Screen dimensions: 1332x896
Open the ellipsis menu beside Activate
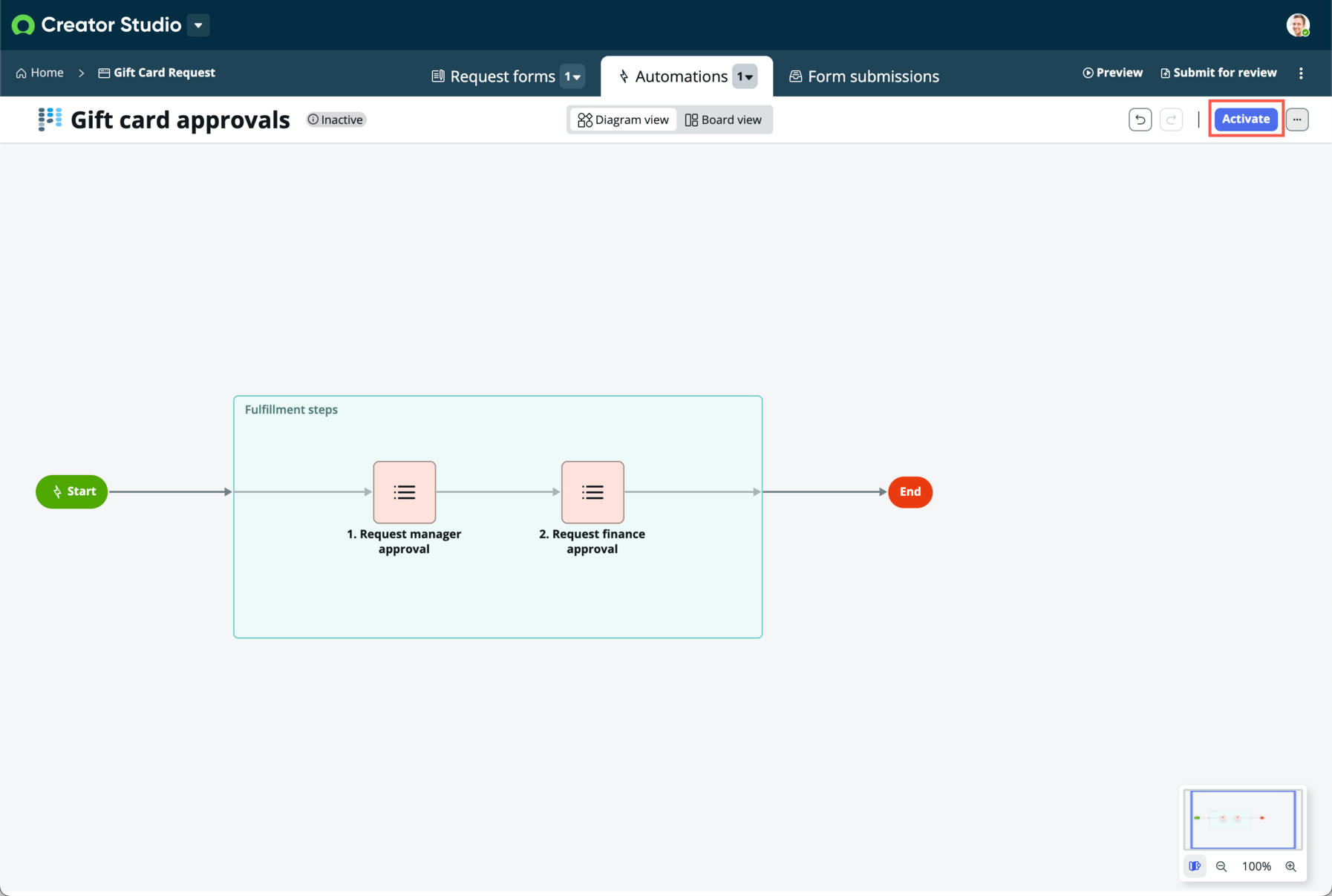(x=1297, y=120)
